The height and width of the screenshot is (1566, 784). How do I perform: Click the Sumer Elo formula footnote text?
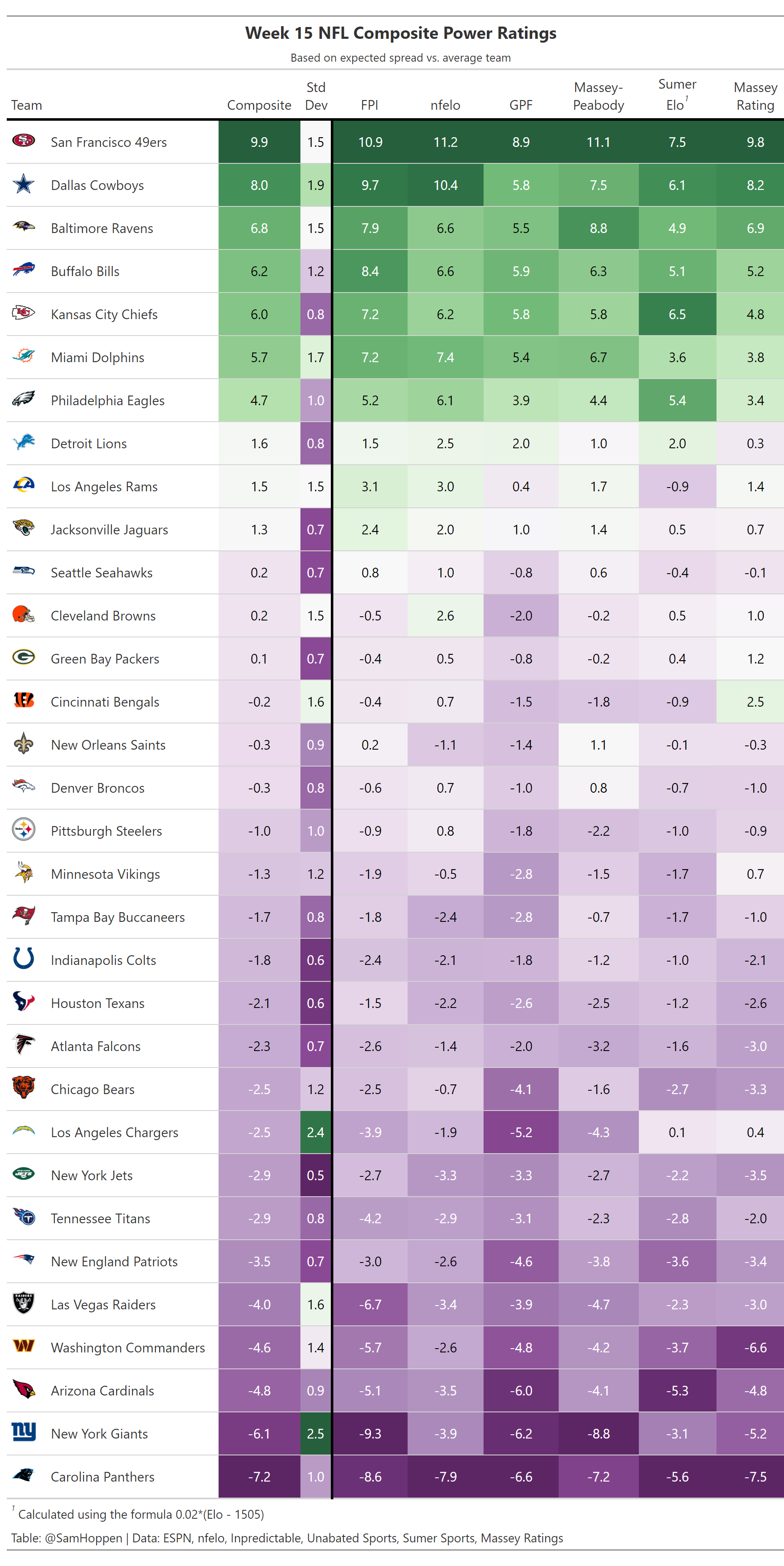pyautogui.click(x=141, y=1515)
